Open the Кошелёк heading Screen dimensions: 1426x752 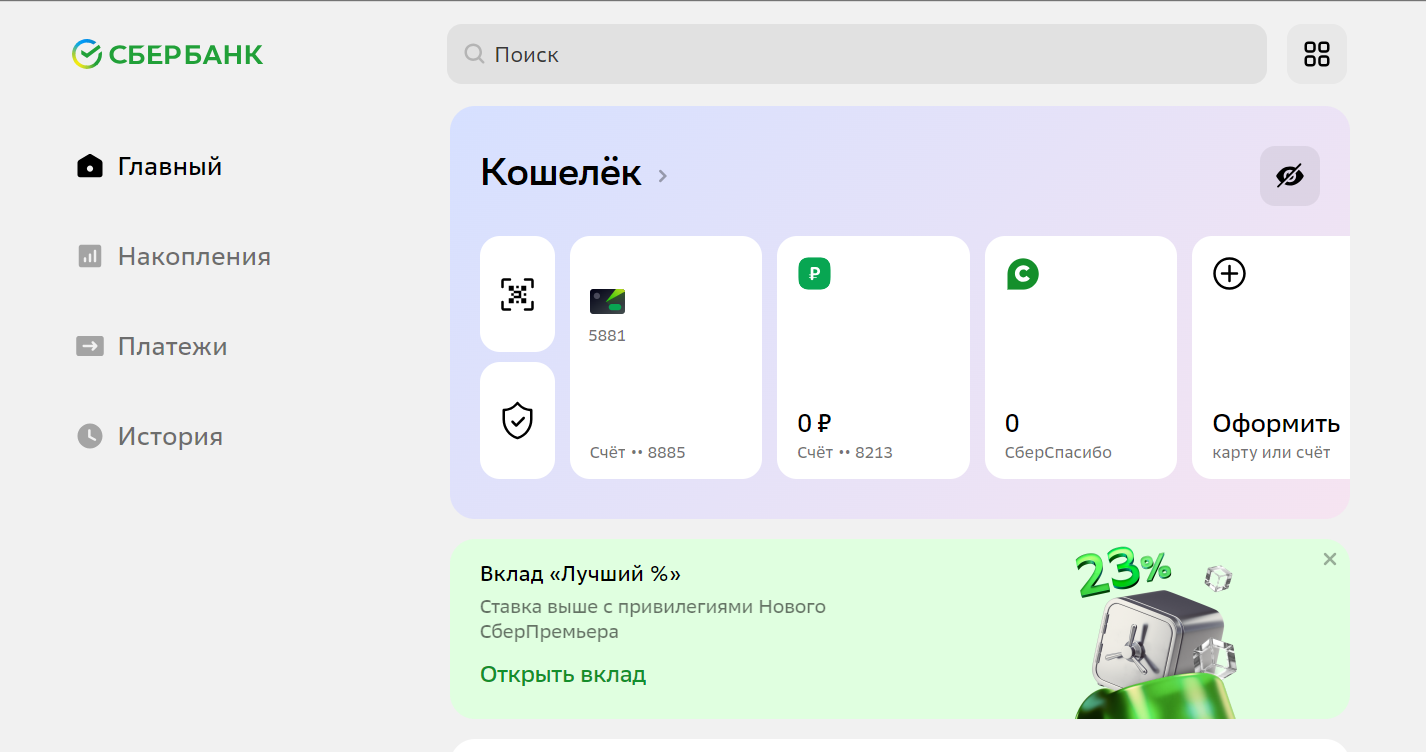click(x=561, y=173)
